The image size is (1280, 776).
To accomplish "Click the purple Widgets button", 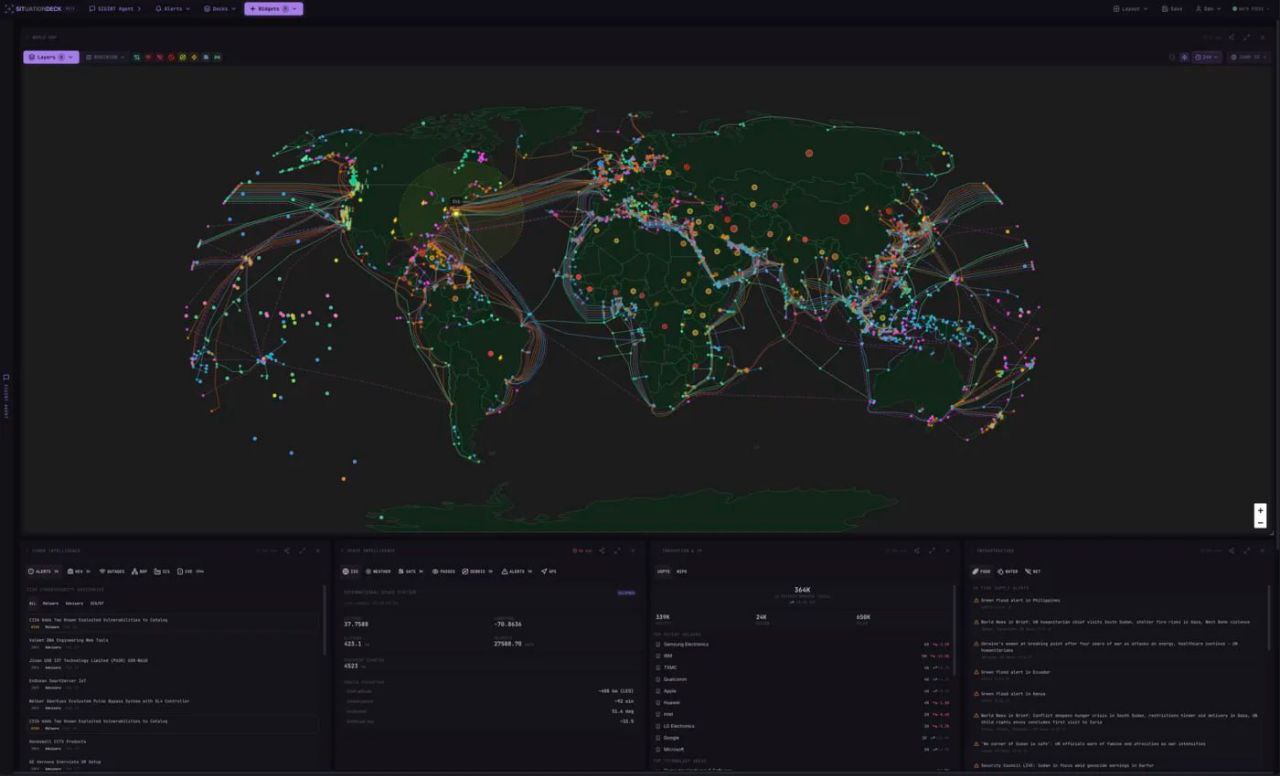I will pyautogui.click(x=273, y=9).
